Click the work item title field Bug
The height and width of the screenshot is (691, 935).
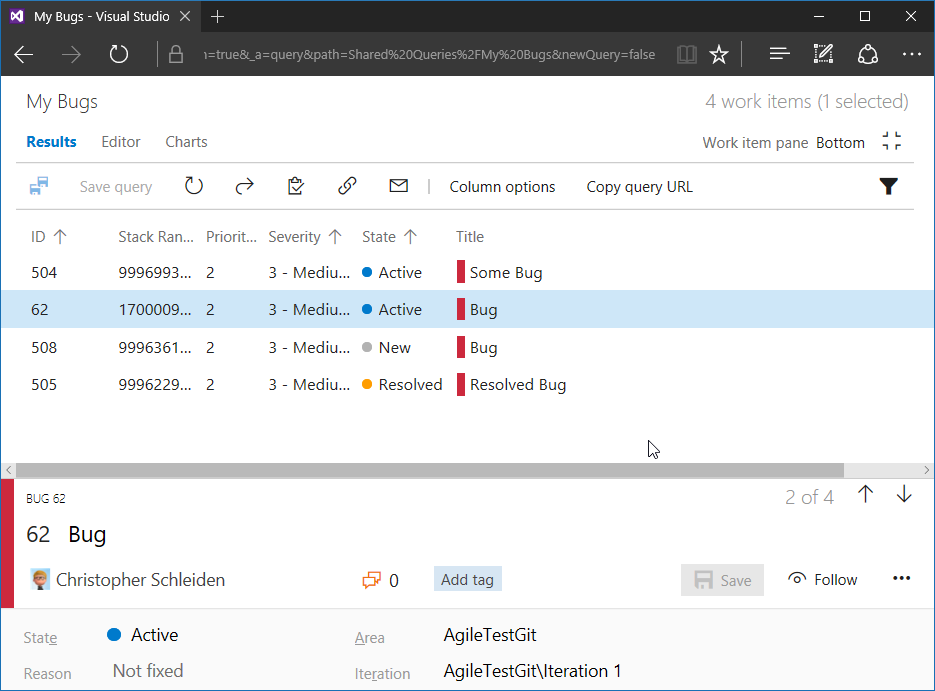pyautogui.click(x=87, y=534)
